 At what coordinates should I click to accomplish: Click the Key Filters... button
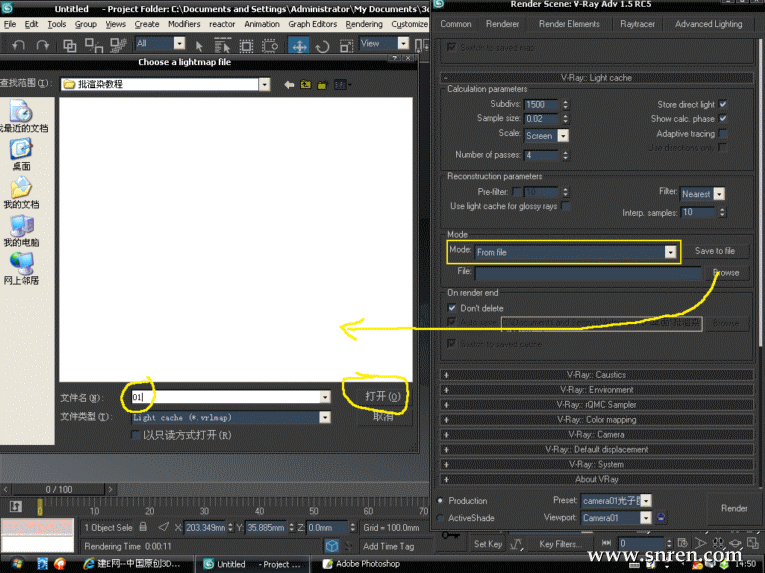point(561,544)
